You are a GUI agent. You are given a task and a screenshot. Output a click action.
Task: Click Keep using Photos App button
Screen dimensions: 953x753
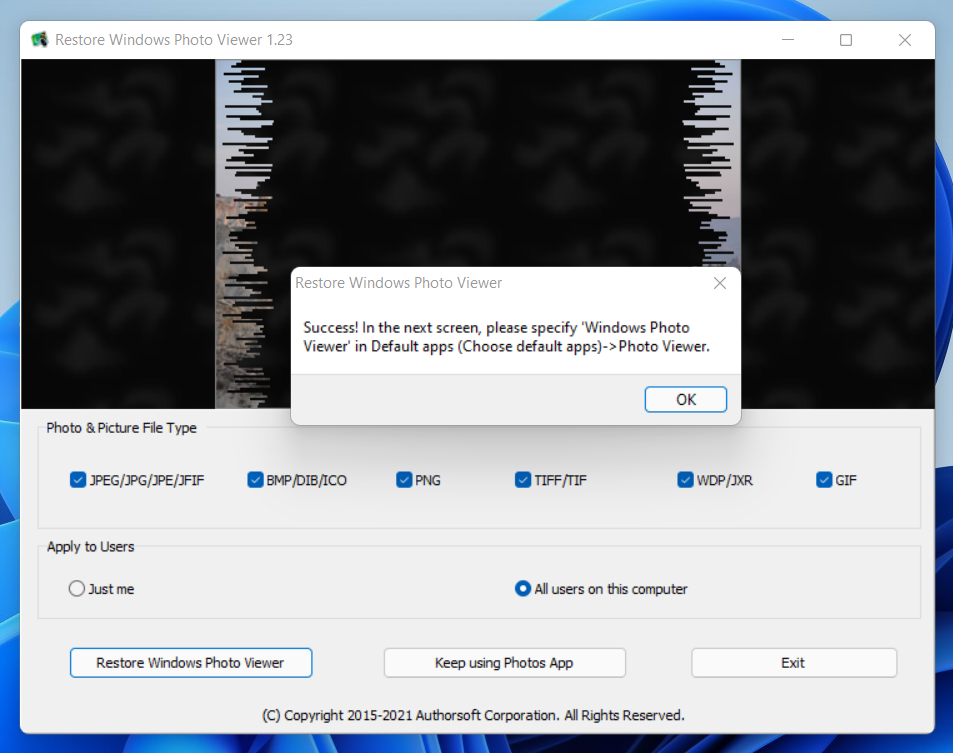coord(504,662)
